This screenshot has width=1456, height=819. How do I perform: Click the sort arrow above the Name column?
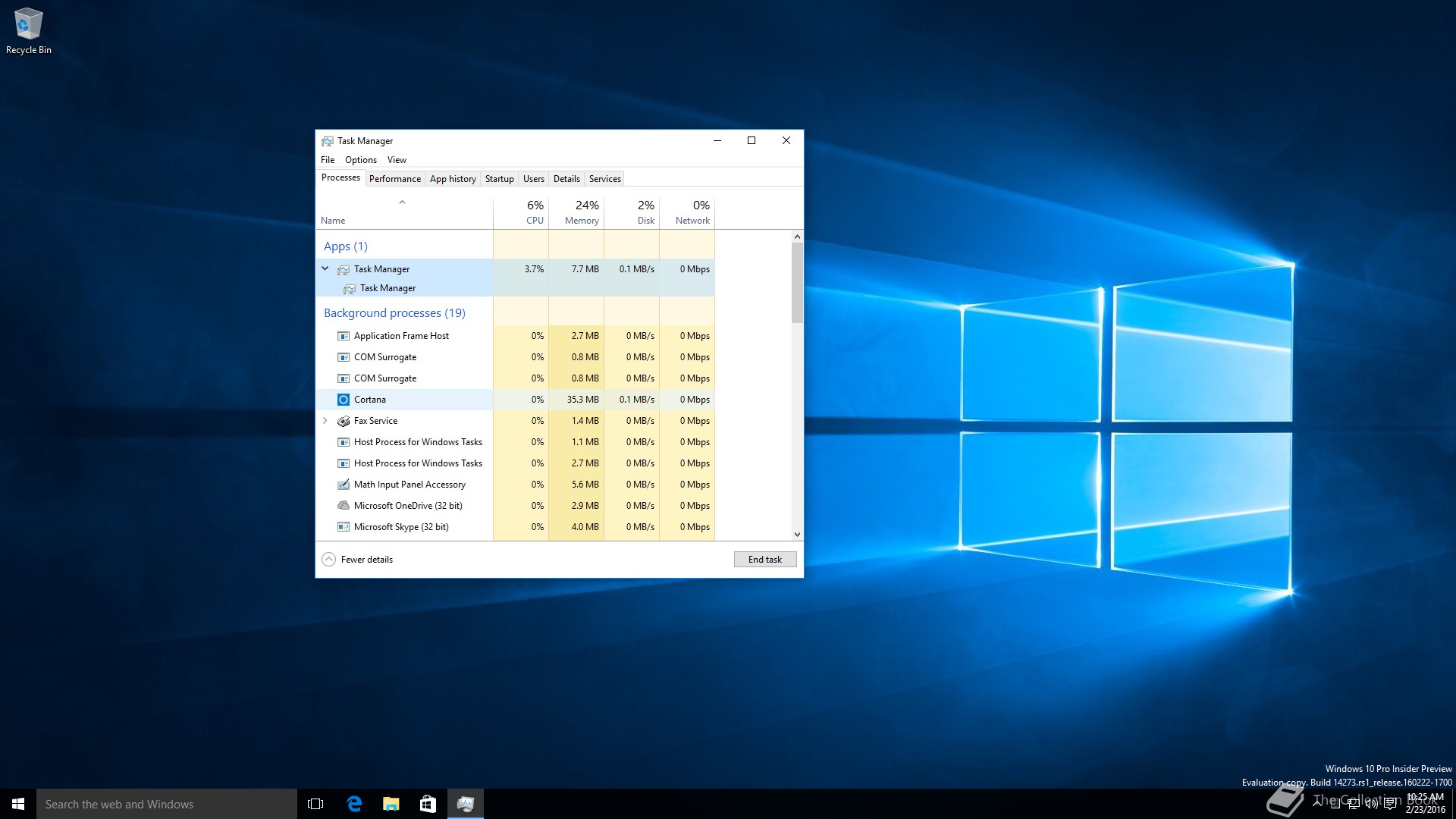coord(402,202)
